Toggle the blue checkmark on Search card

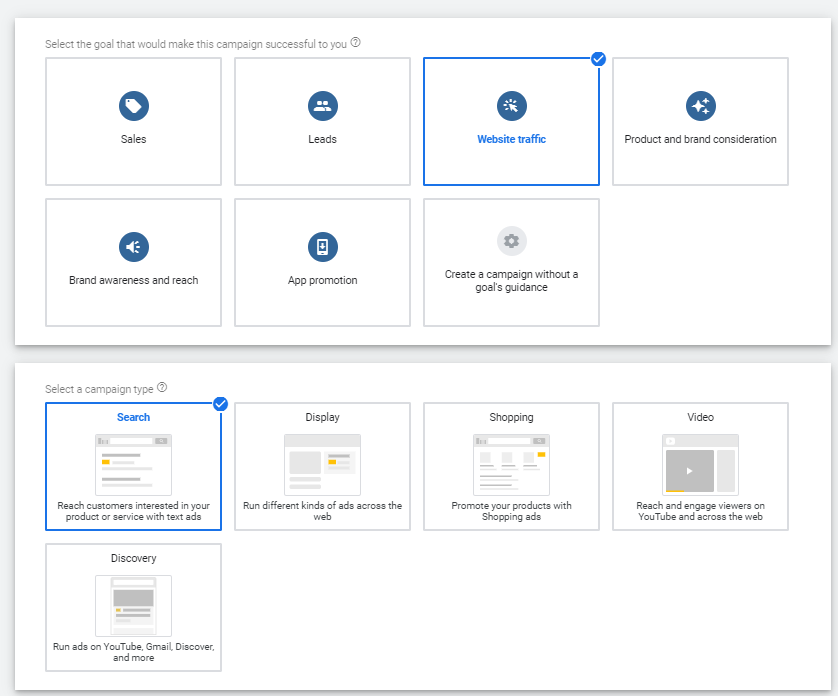click(220, 404)
